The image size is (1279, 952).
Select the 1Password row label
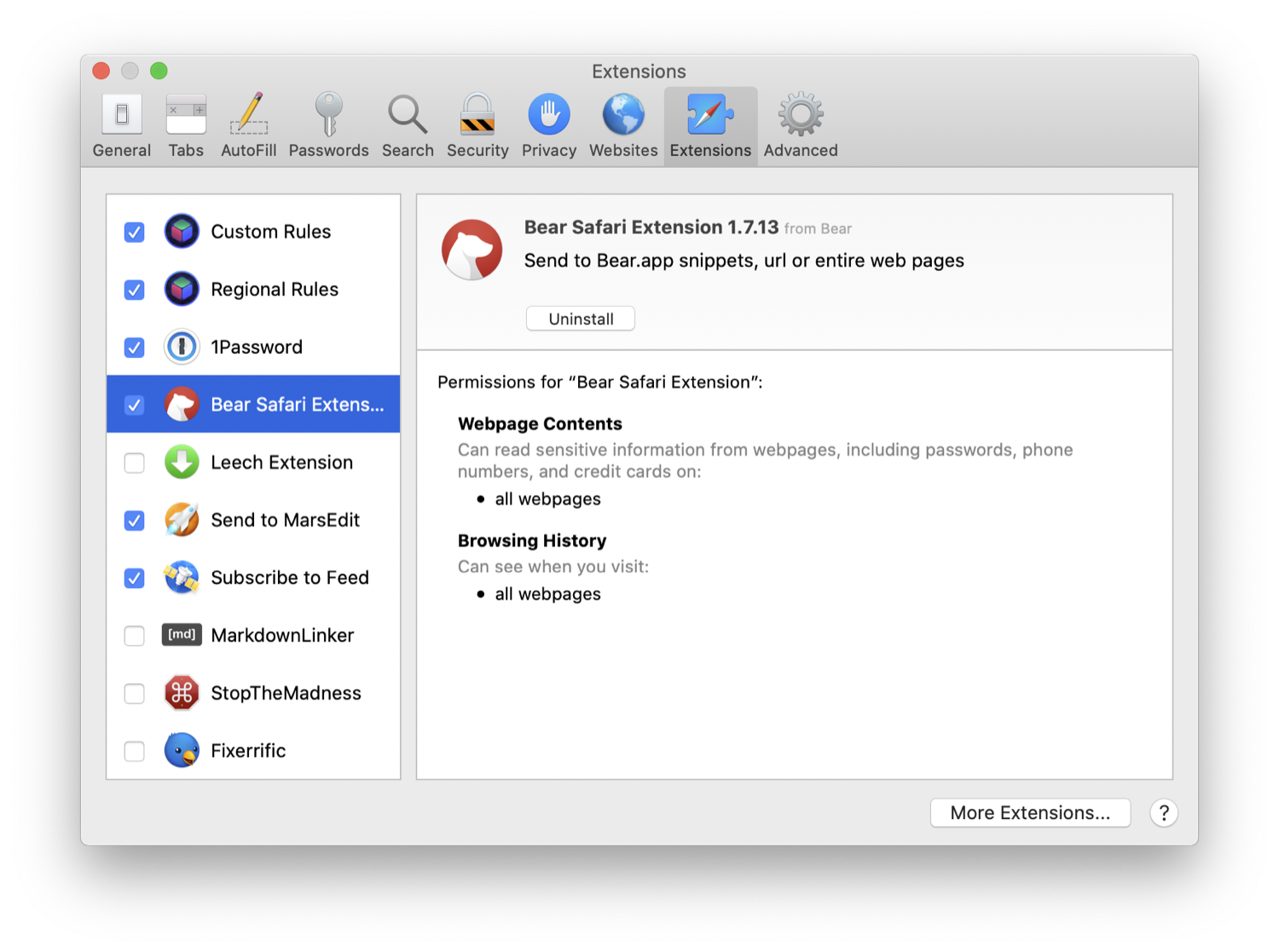257,347
